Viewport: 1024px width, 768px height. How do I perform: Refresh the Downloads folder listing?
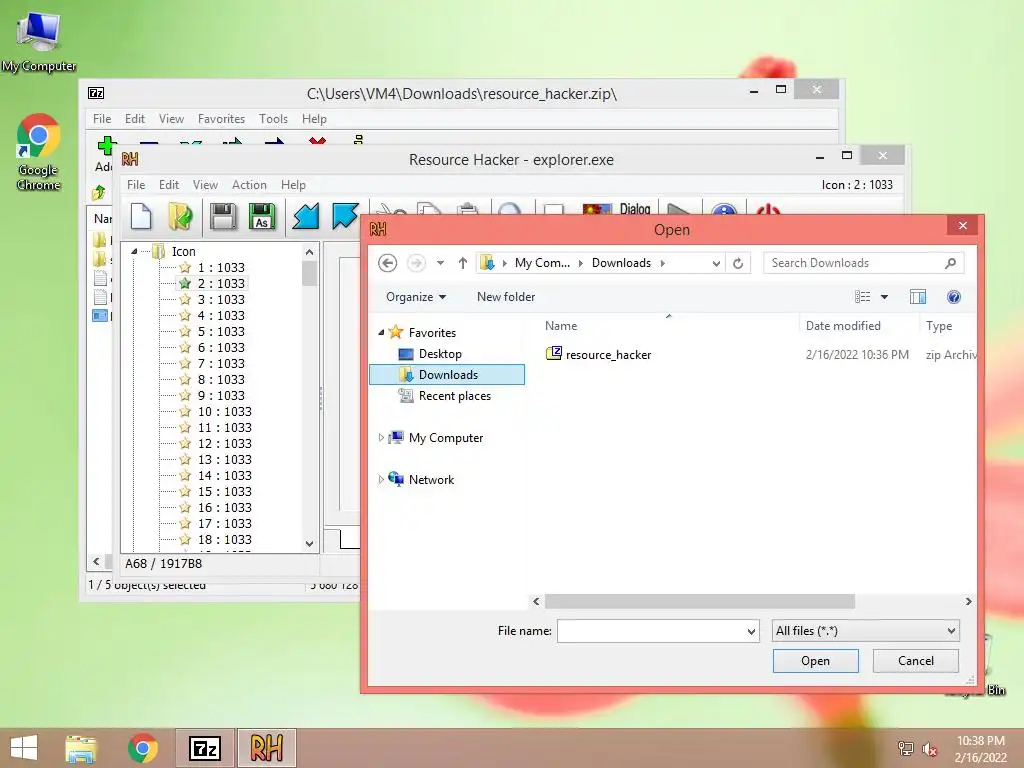click(x=738, y=263)
